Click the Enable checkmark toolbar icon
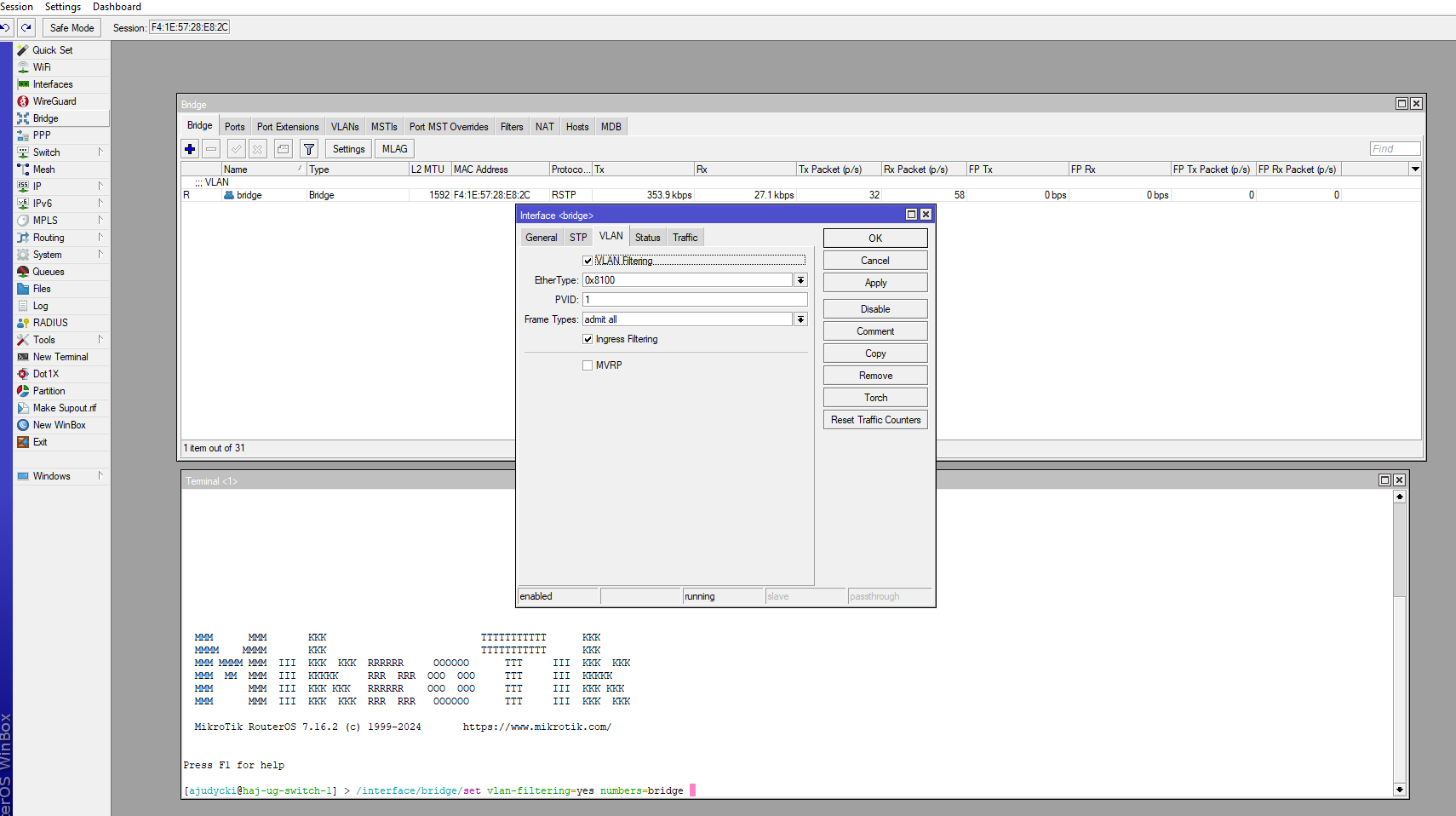The width and height of the screenshot is (1456, 816). [237, 149]
